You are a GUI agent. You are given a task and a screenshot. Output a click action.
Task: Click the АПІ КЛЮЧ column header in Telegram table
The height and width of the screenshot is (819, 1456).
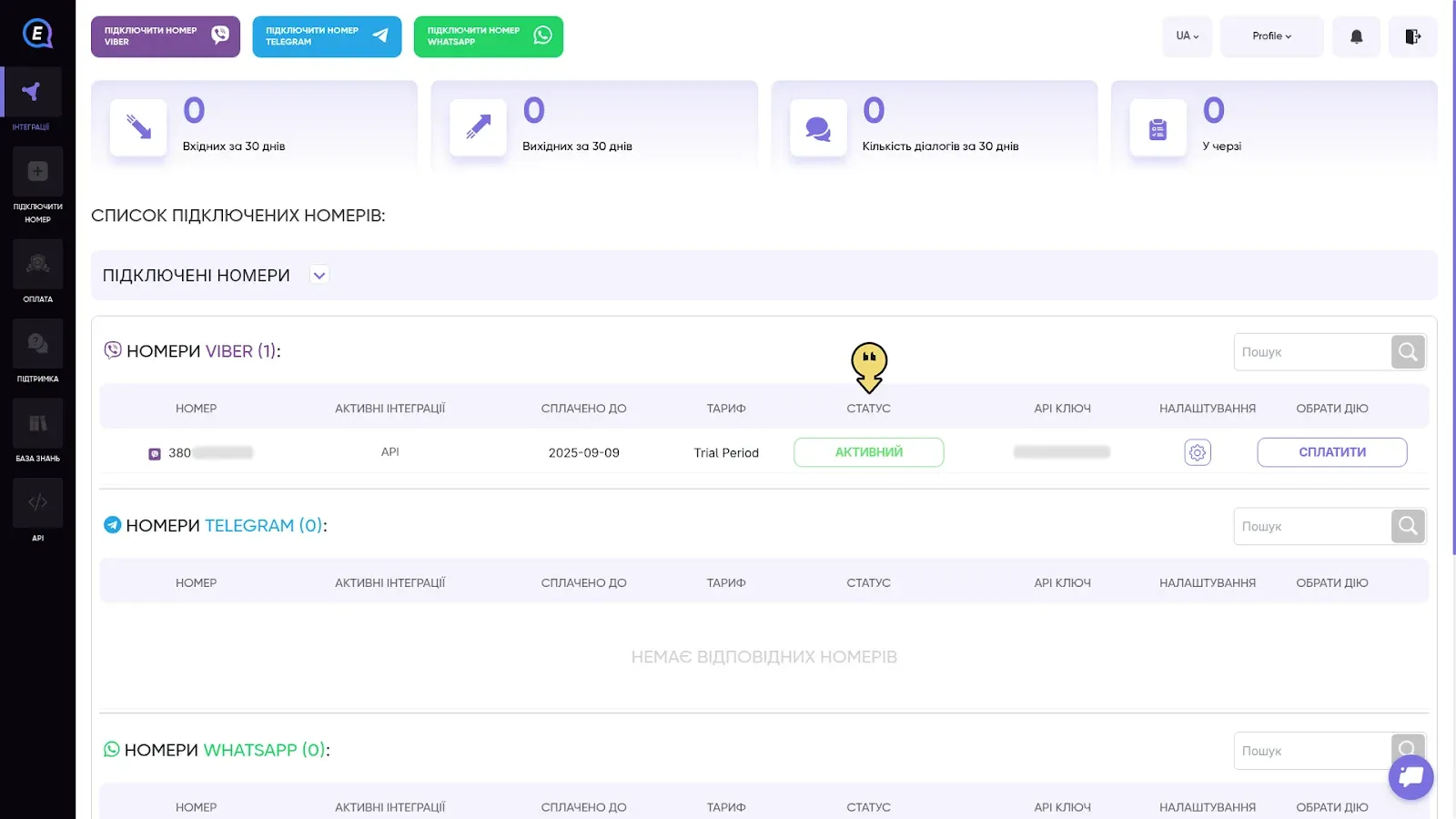click(x=1062, y=583)
